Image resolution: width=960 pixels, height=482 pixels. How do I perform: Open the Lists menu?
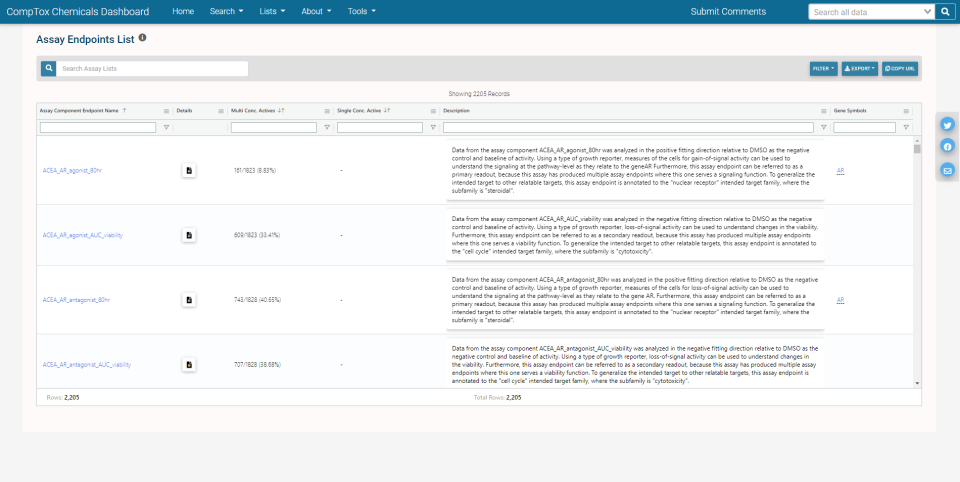tap(272, 12)
